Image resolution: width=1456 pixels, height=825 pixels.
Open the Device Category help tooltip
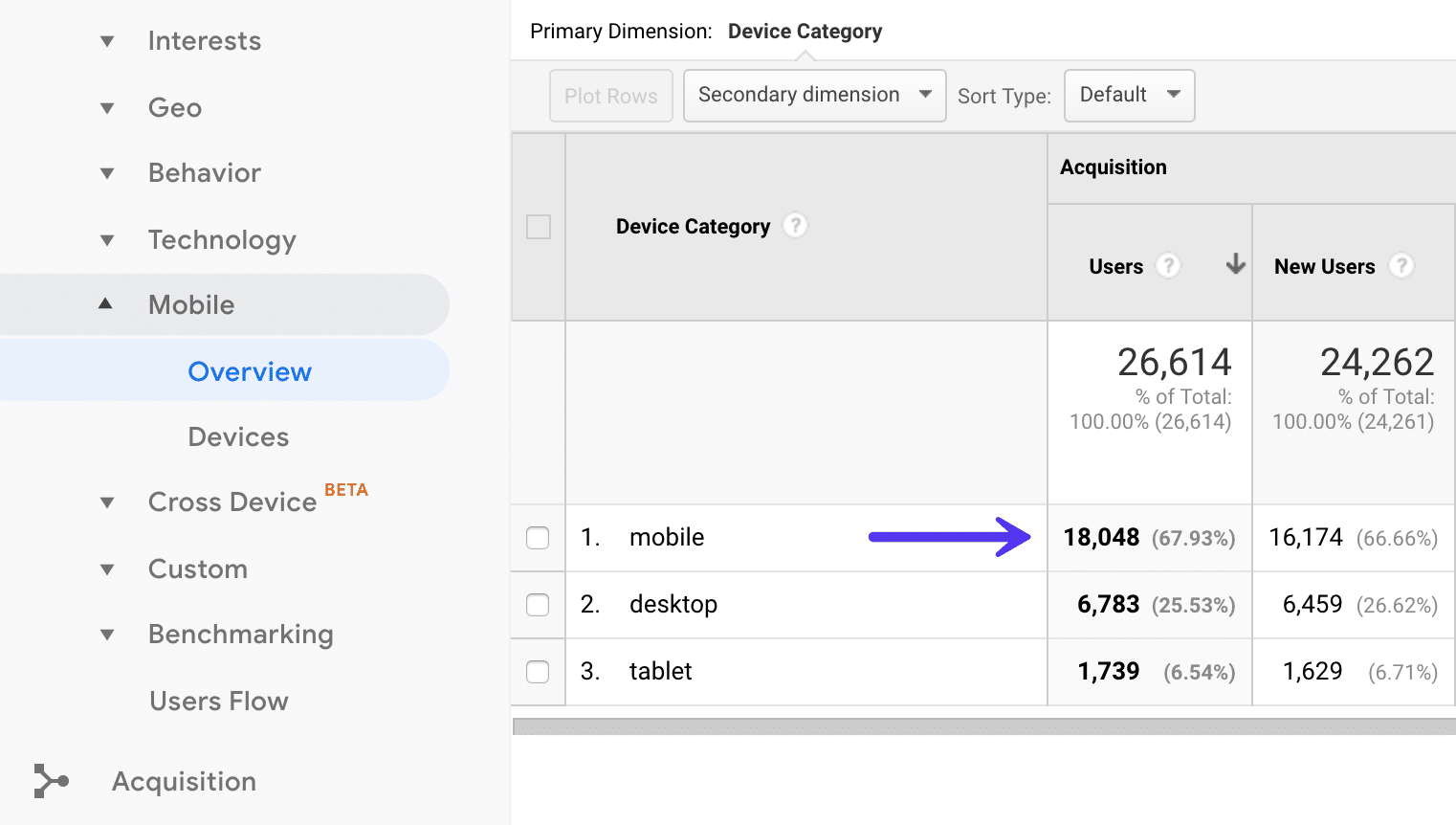point(795,226)
